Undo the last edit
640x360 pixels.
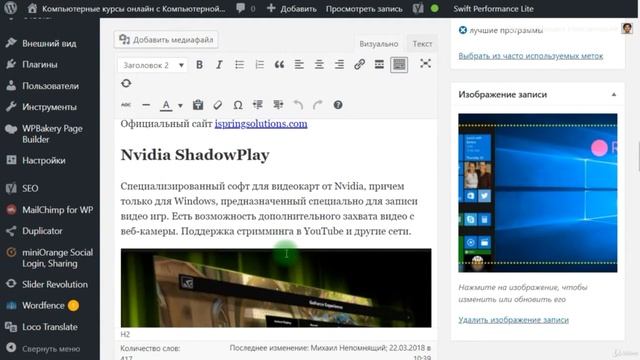click(298, 105)
